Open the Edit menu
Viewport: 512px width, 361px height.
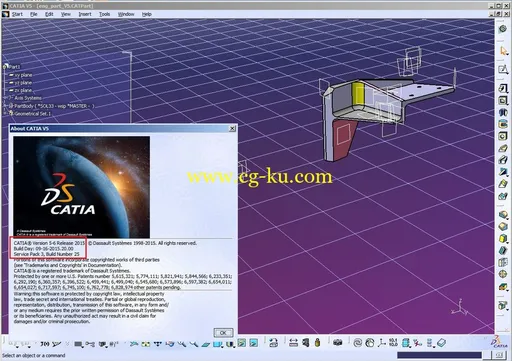click(49, 14)
